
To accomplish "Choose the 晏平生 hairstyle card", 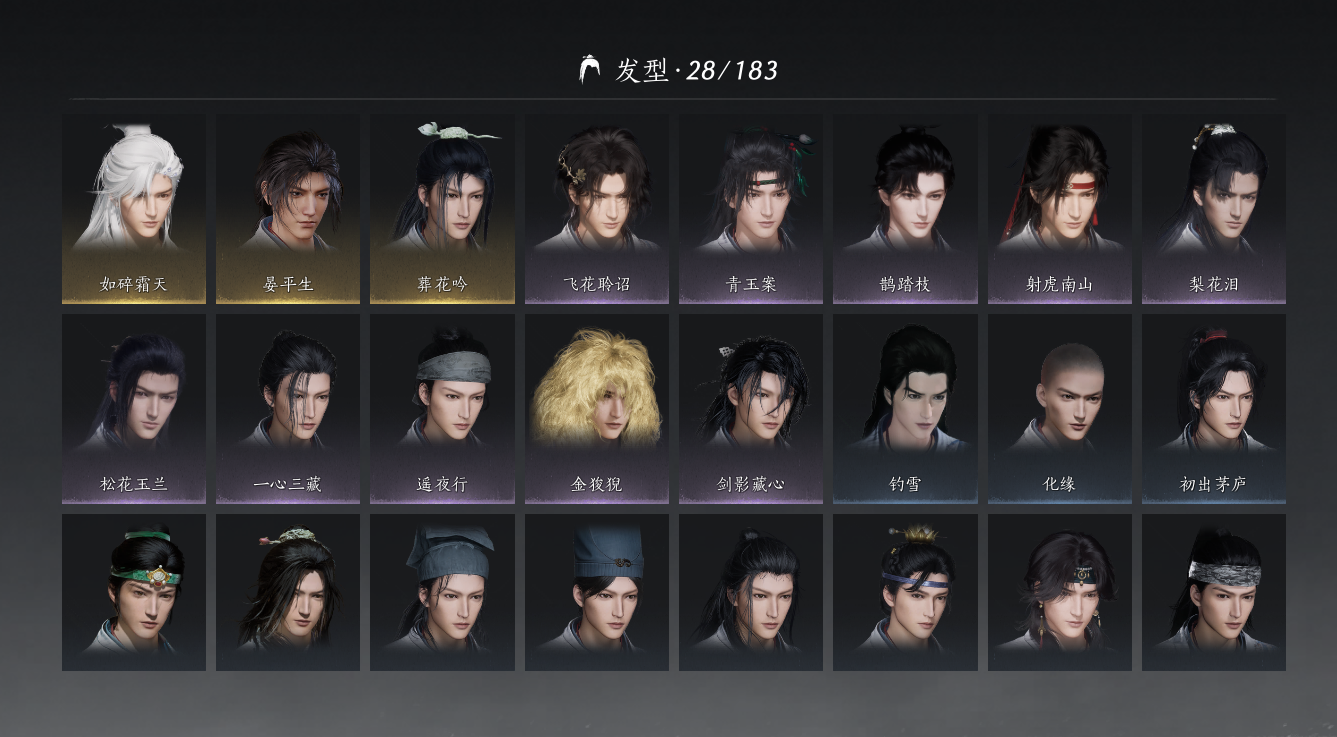I will point(288,209).
